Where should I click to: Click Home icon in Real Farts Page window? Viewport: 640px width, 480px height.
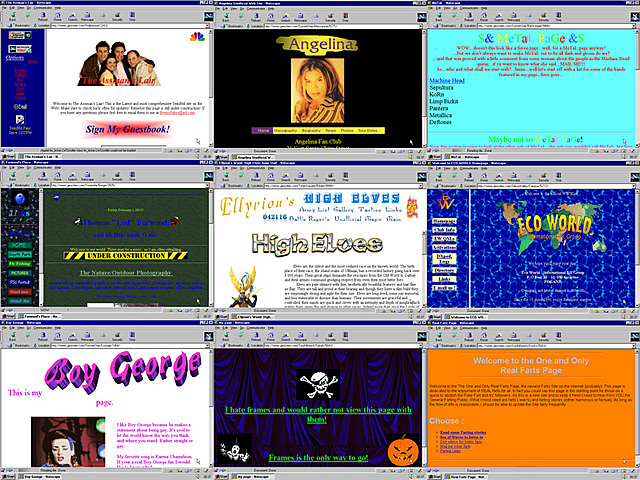[x=484, y=336]
